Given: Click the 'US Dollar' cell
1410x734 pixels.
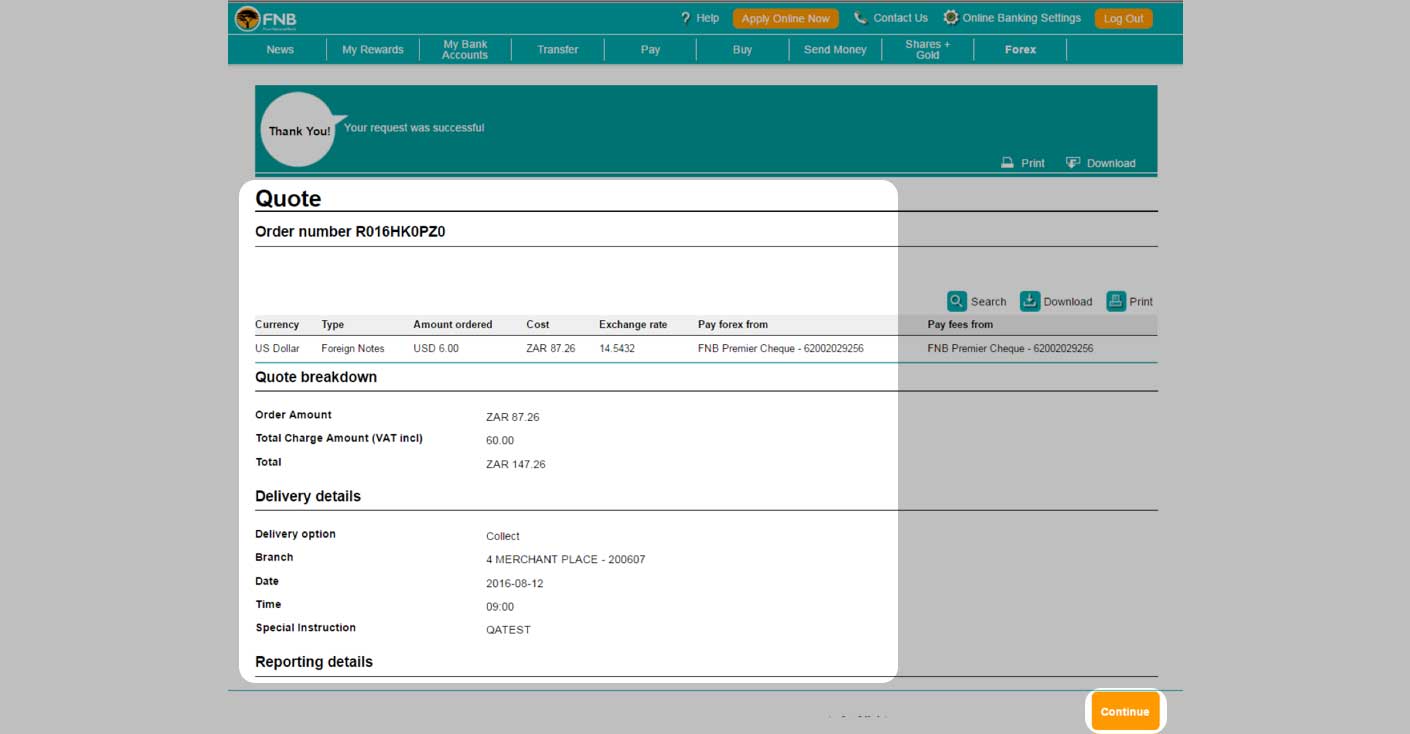Looking at the screenshot, I should (x=277, y=349).
